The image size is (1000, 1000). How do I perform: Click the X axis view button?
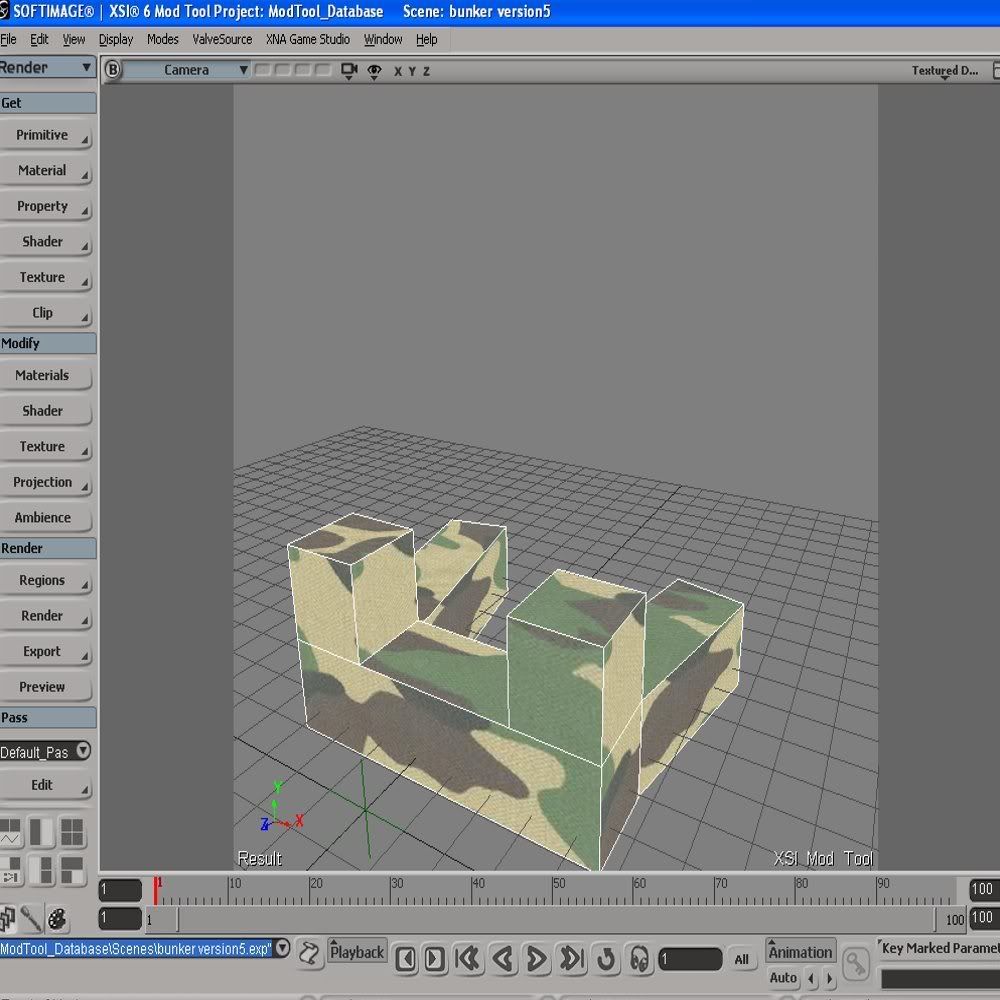398,71
